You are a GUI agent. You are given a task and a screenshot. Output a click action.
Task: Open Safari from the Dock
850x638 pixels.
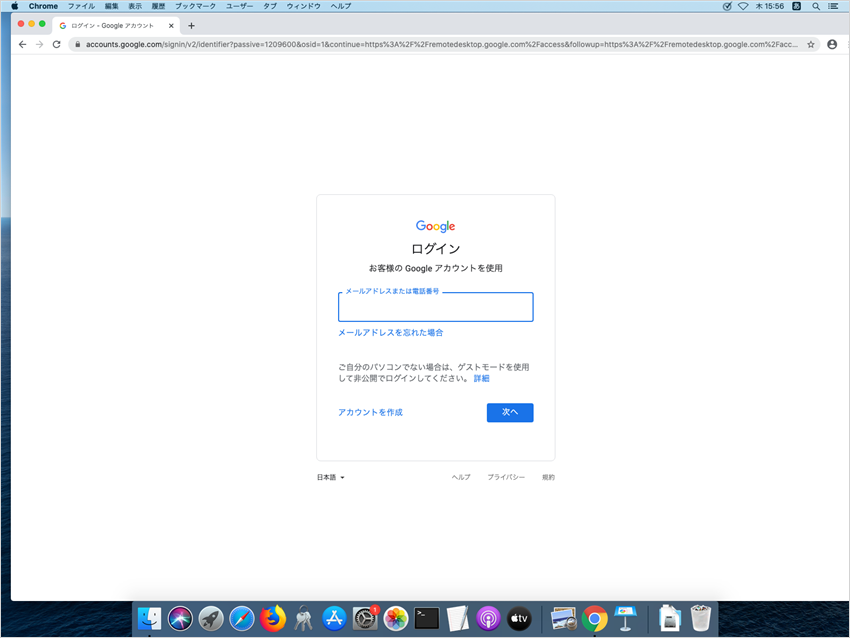pos(242,618)
